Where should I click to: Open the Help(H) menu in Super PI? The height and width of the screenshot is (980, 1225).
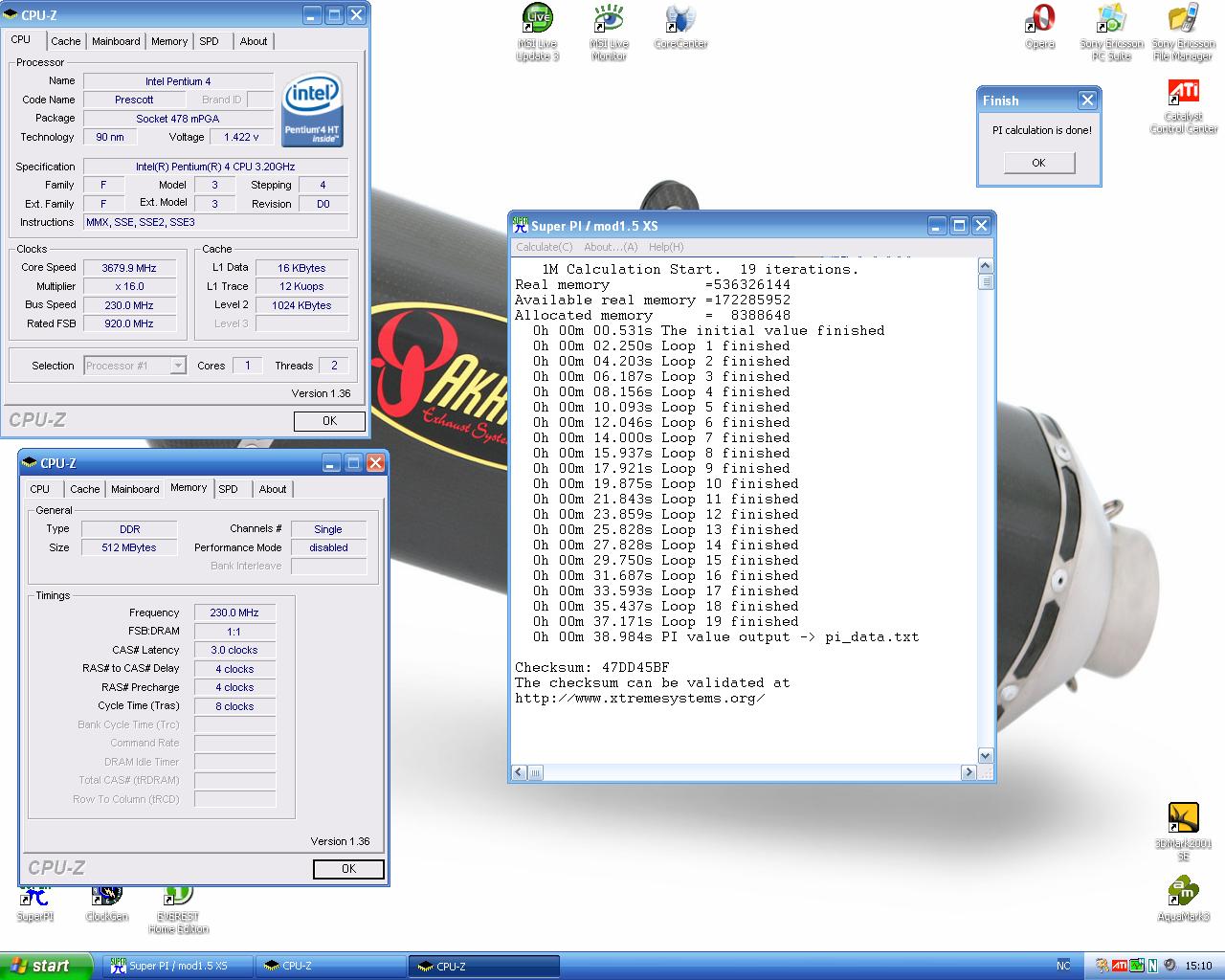(x=666, y=247)
